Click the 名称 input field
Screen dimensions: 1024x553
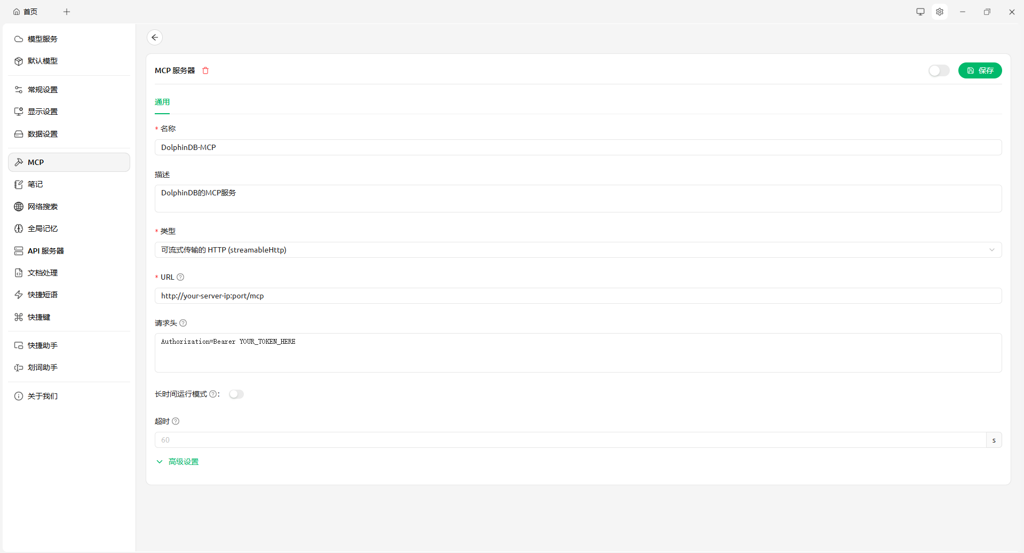click(x=577, y=147)
